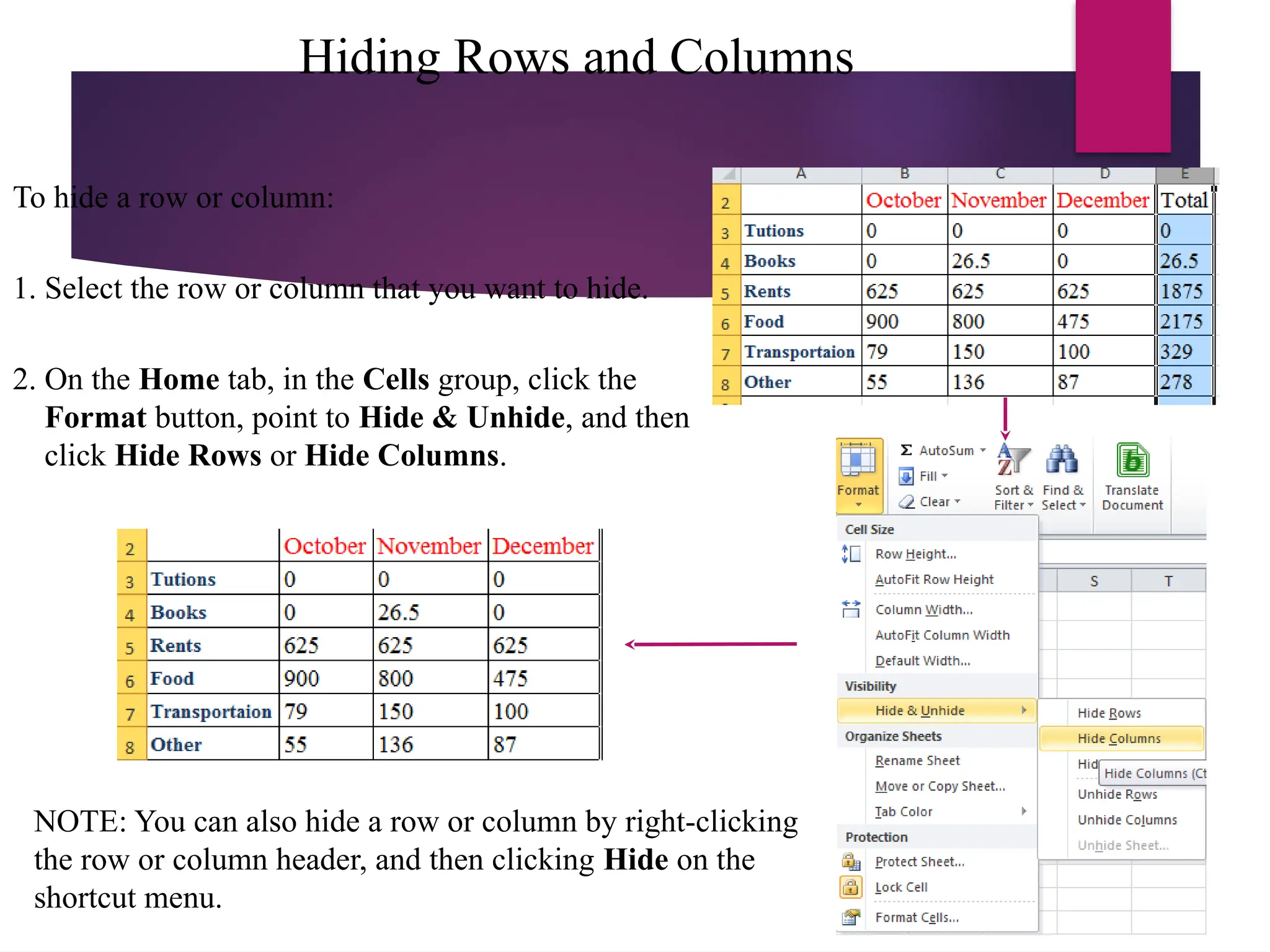This screenshot has height=952, width=1270.
Task: Expand the Tab Color submenu arrow
Action: [x=1024, y=811]
